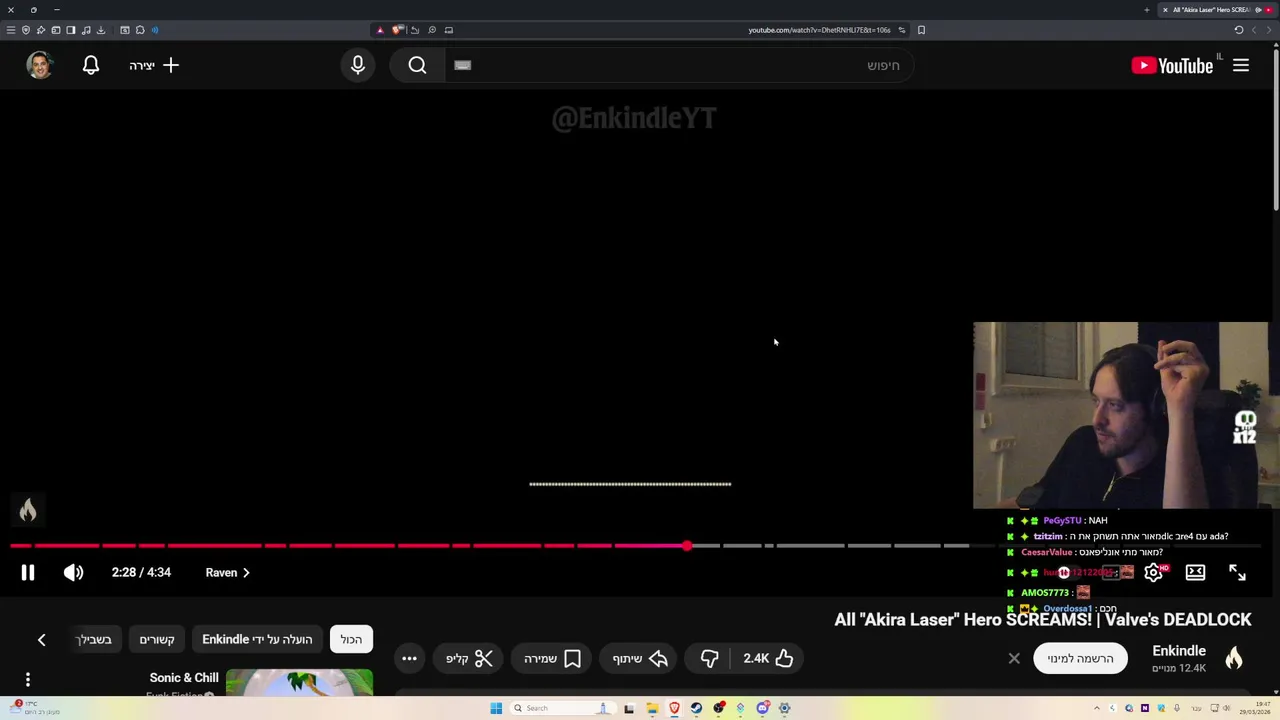Screen dimensions: 1280x720
Task: Open the extensions puzzle icon
Action: tap(140, 30)
